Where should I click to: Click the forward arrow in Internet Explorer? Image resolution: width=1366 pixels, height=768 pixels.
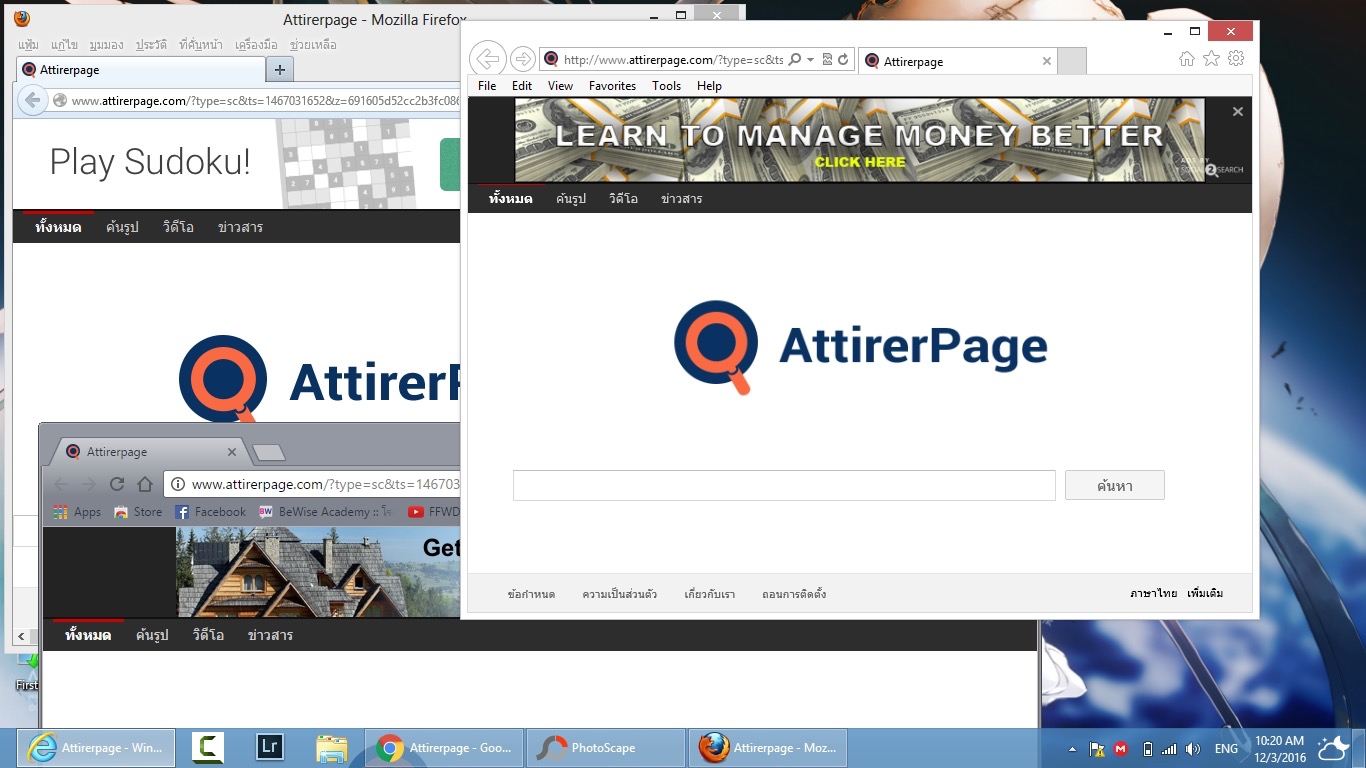tap(522, 59)
